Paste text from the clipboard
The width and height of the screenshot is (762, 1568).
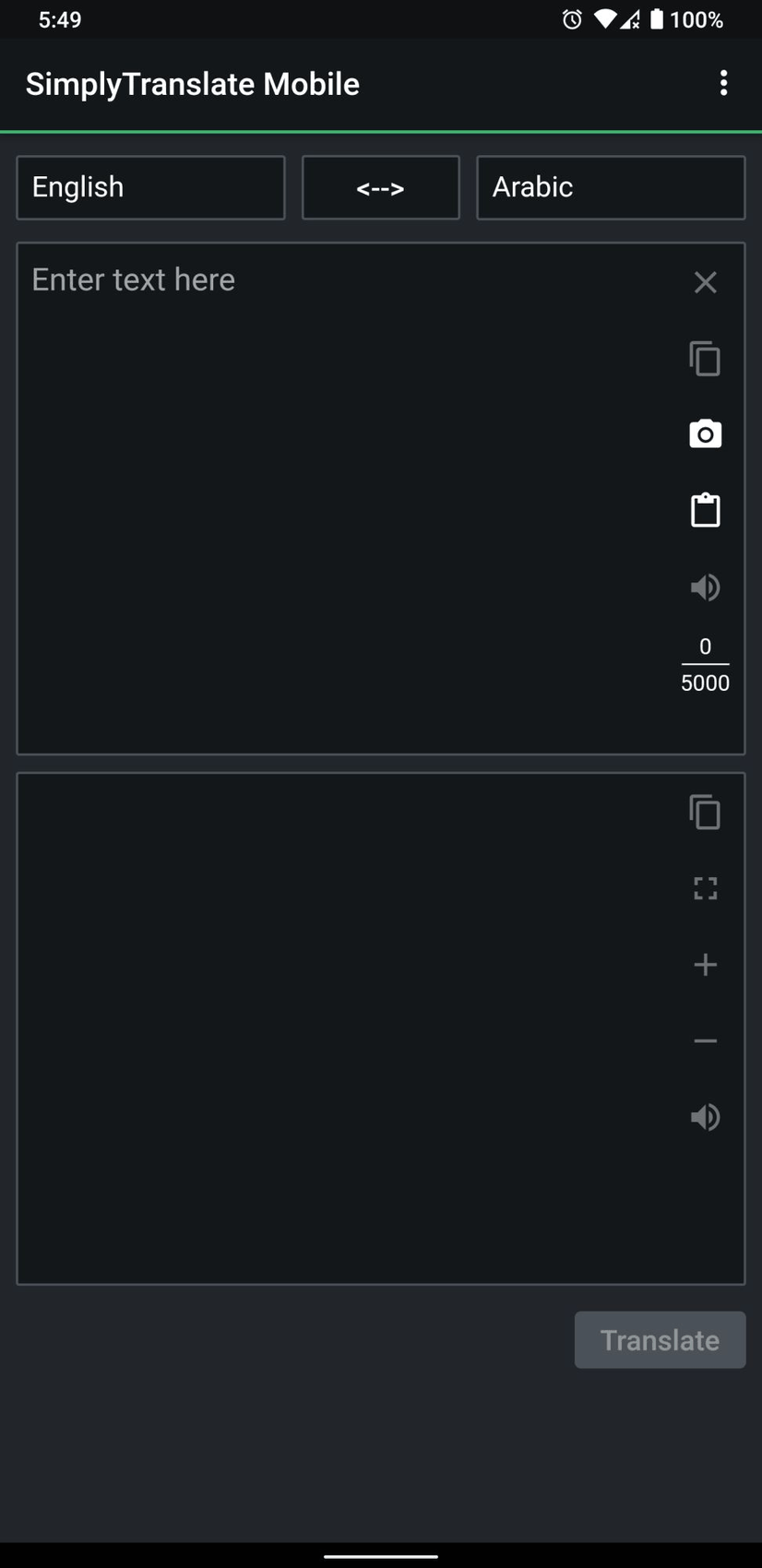705,509
